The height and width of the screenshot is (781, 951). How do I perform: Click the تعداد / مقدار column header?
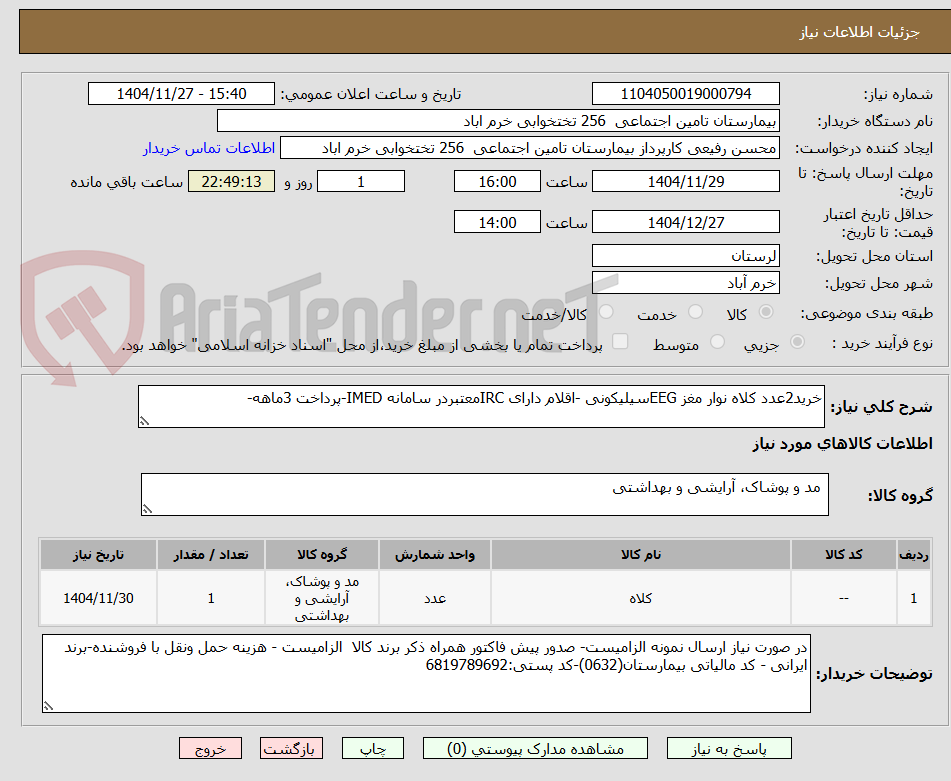point(210,554)
